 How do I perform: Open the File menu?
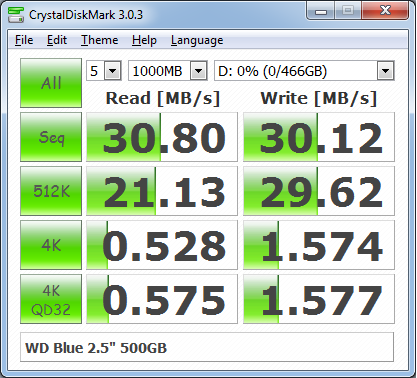pyautogui.click(x=24, y=40)
